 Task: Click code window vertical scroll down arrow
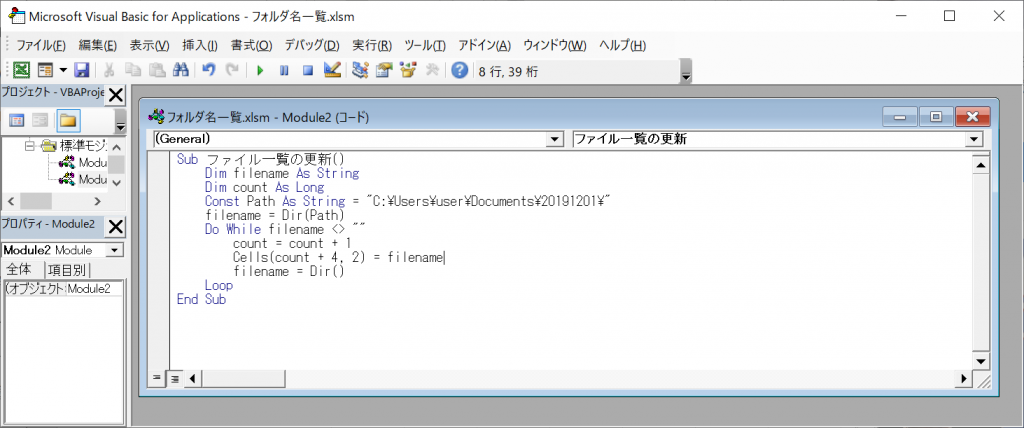[980, 361]
